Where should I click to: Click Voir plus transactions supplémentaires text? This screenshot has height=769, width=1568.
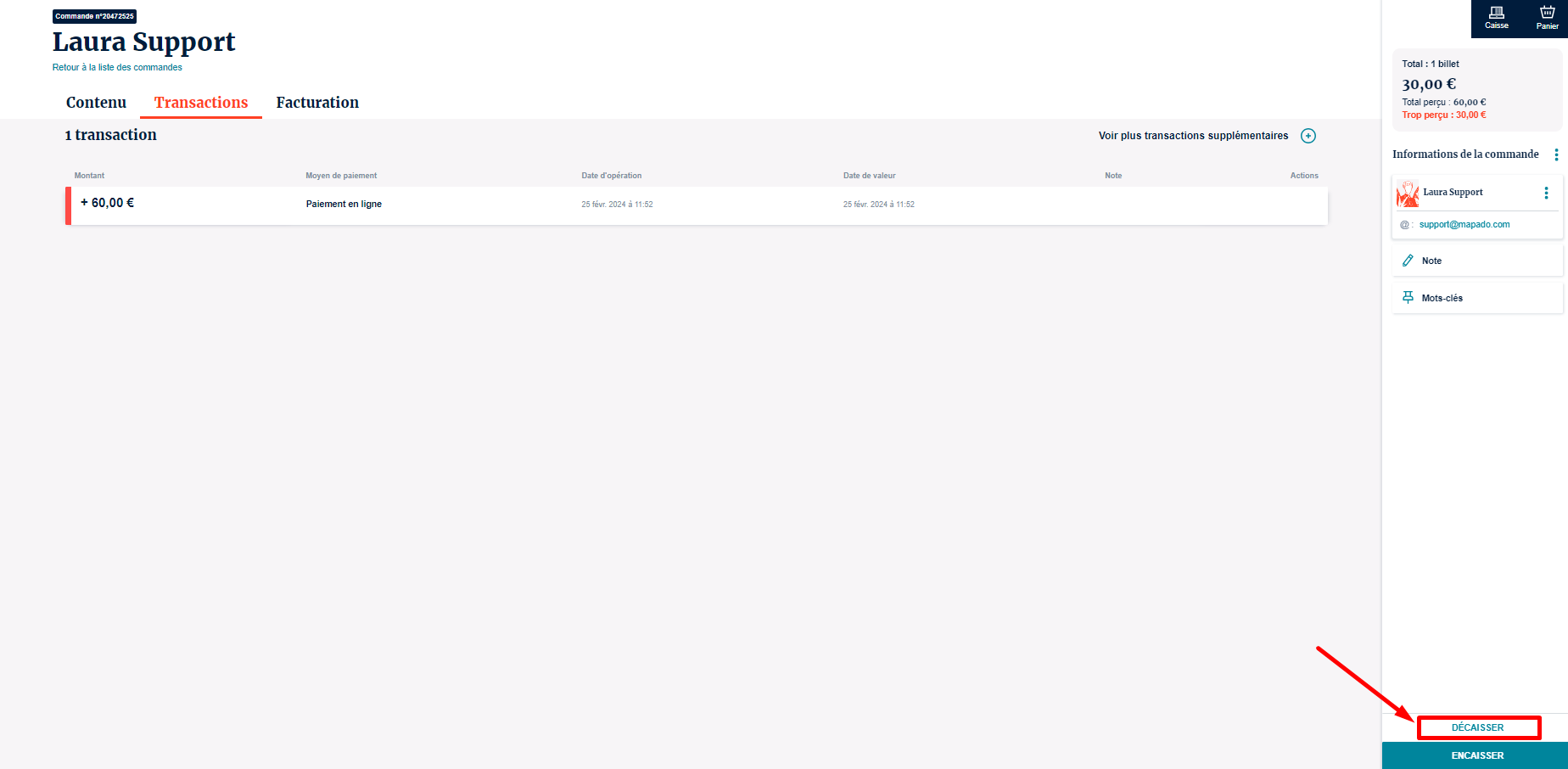pyautogui.click(x=1193, y=136)
